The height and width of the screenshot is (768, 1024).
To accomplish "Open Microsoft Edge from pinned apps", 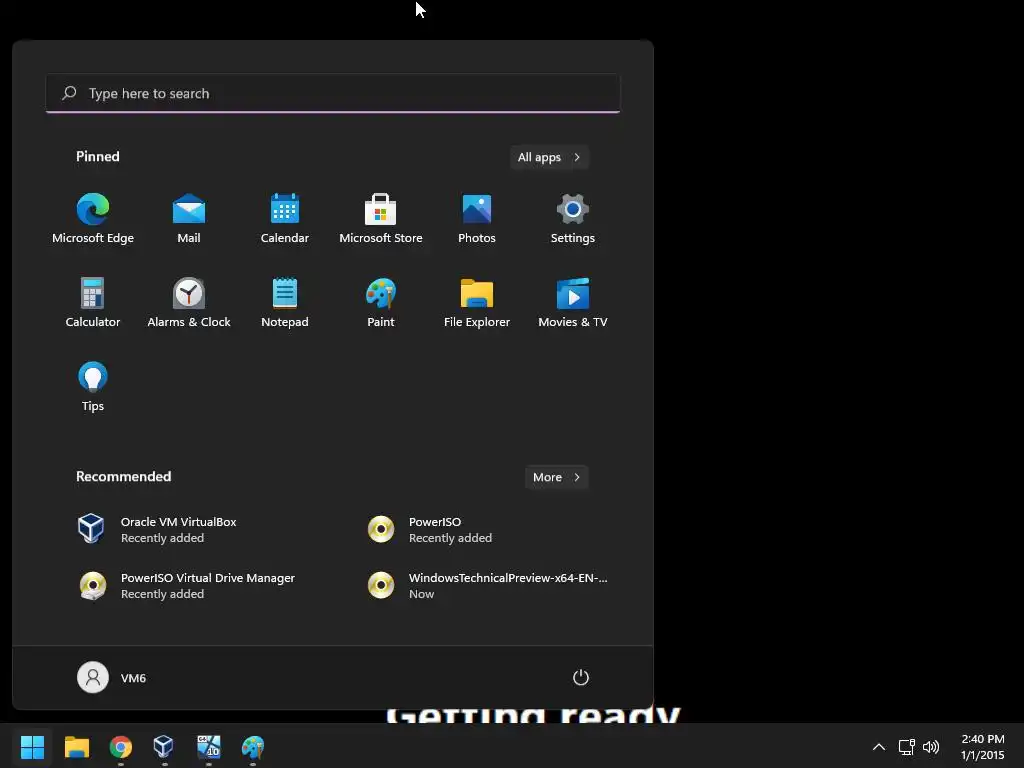I will click(x=93, y=219).
